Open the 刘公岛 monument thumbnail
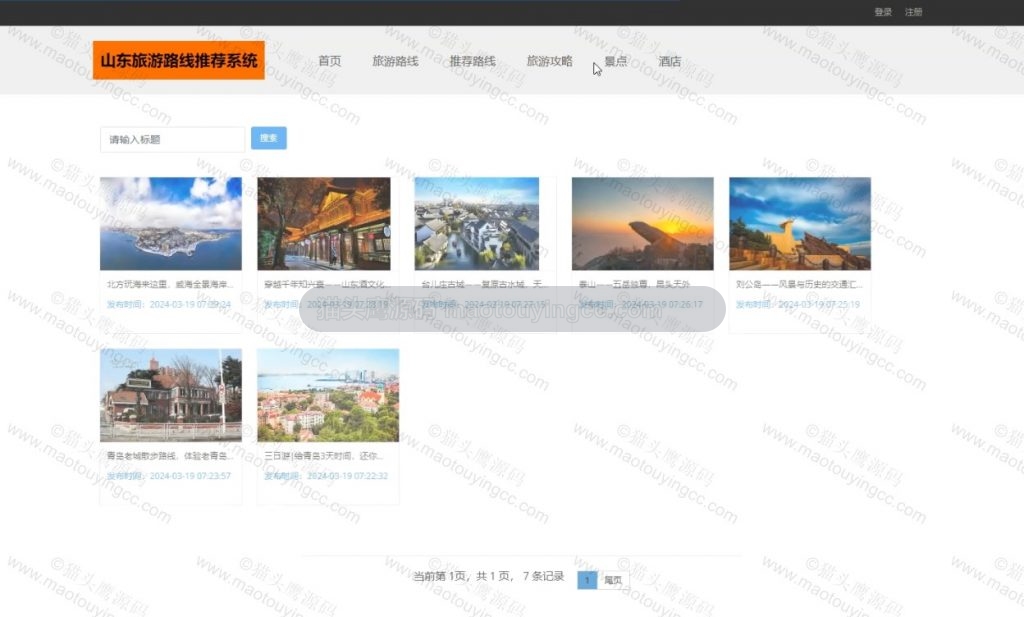Image resolution: width=1024 pixels, height=617 pixels. pyautogui.click(x=800, y=223)
